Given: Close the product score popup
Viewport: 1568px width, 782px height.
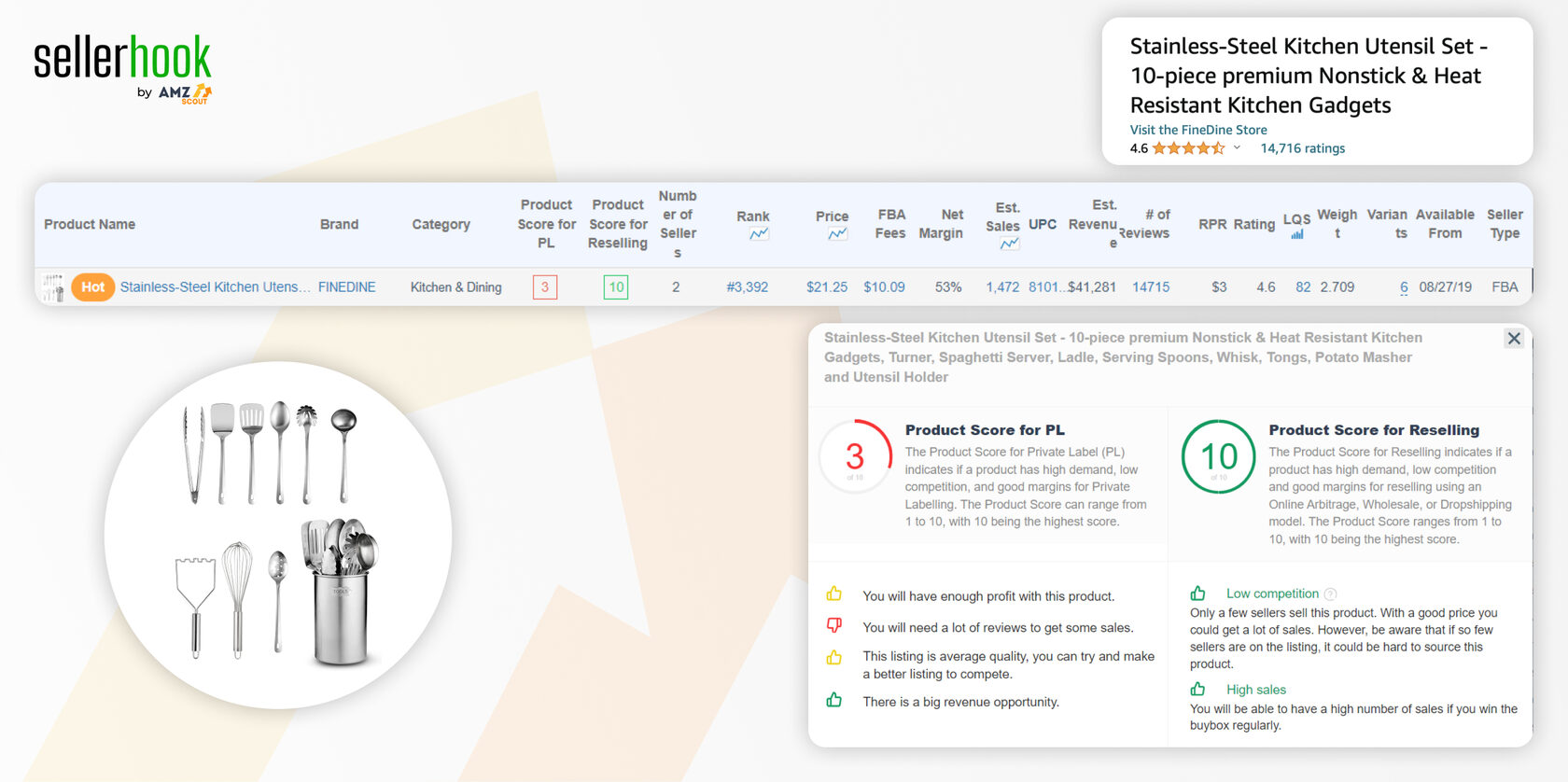Looking at the screenshot, I should tap(1514, 339).
